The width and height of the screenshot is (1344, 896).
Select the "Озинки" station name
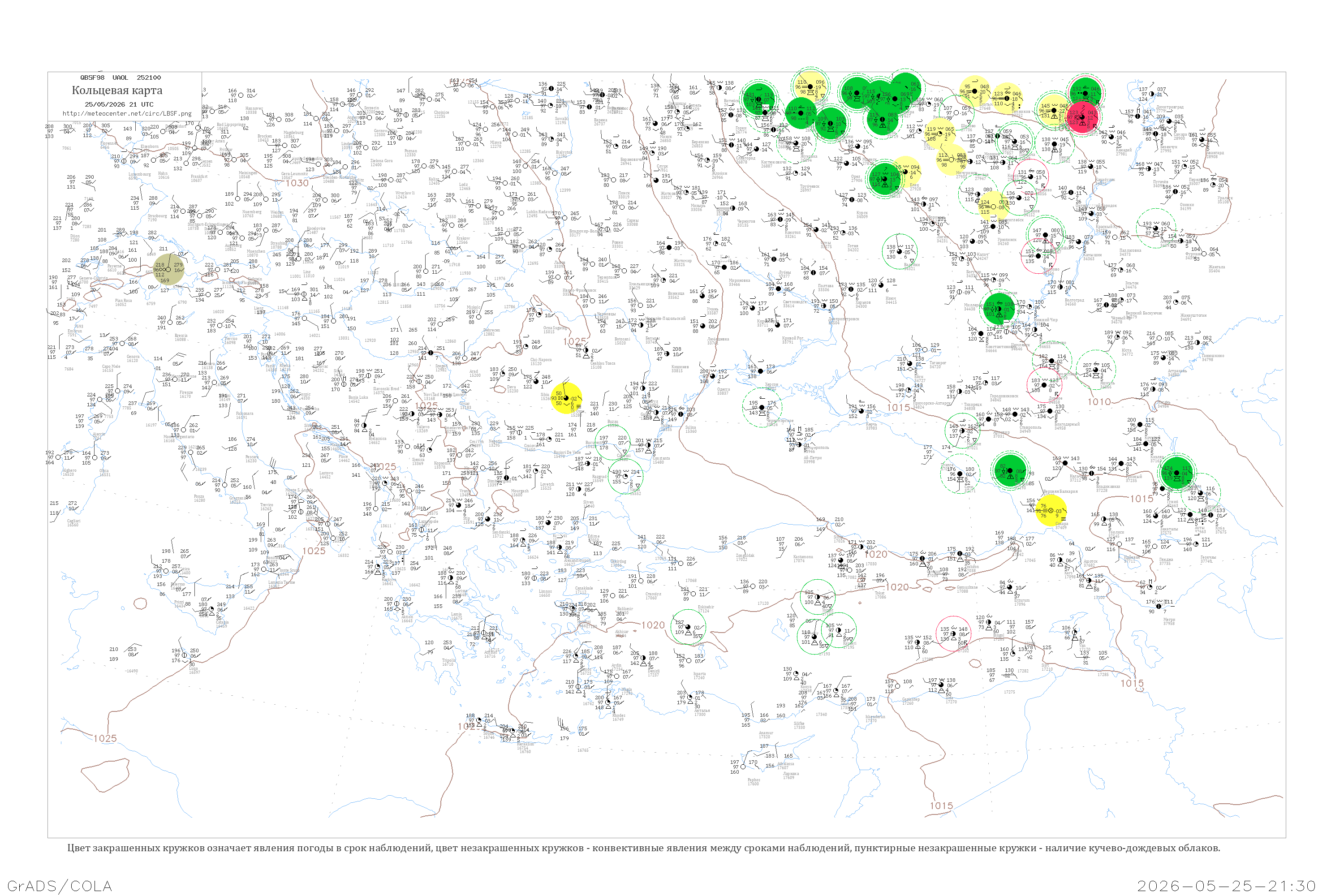tap(1187, 205)
